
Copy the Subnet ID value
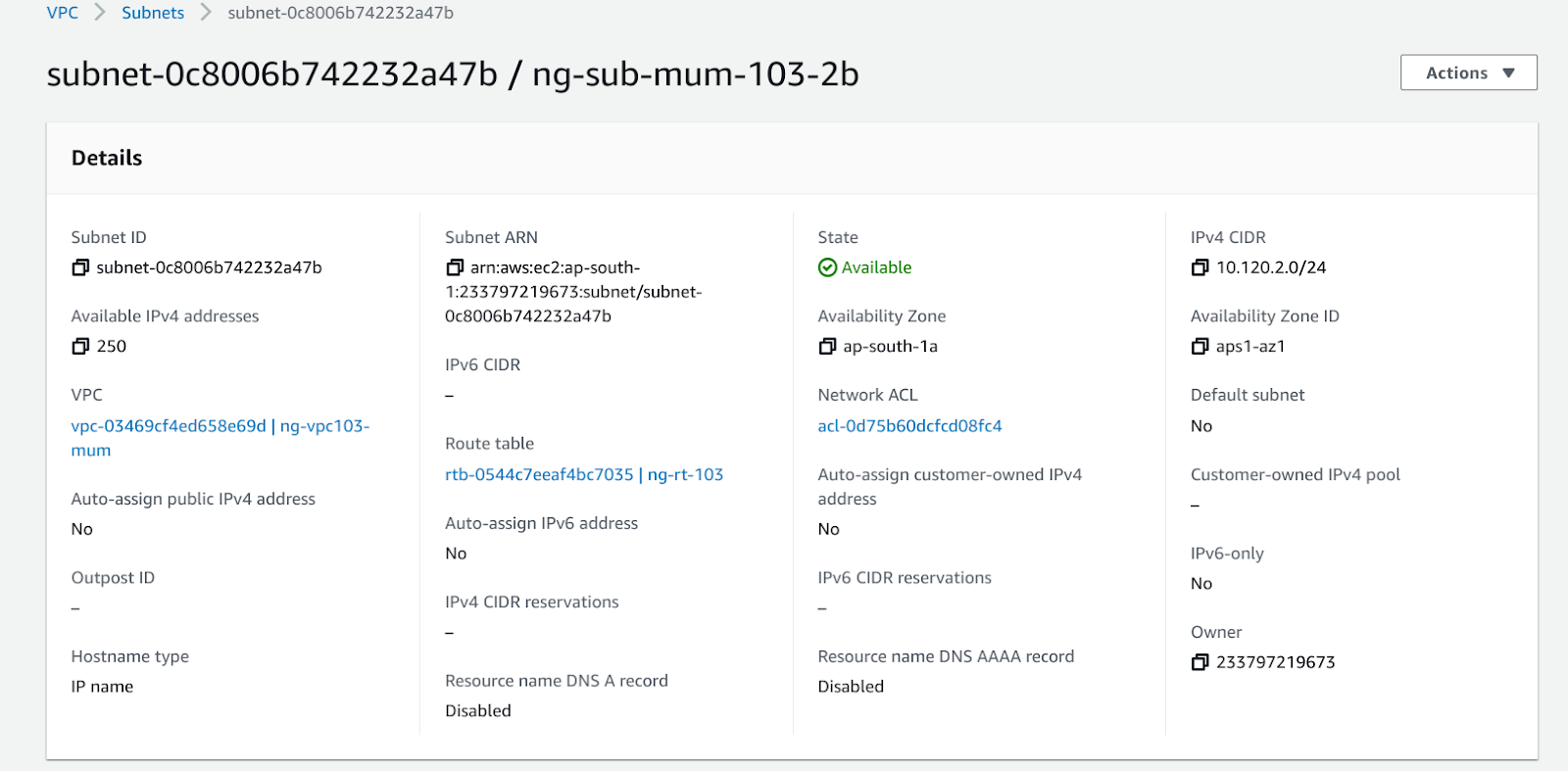pyautogui.click(x=80, y=267)
